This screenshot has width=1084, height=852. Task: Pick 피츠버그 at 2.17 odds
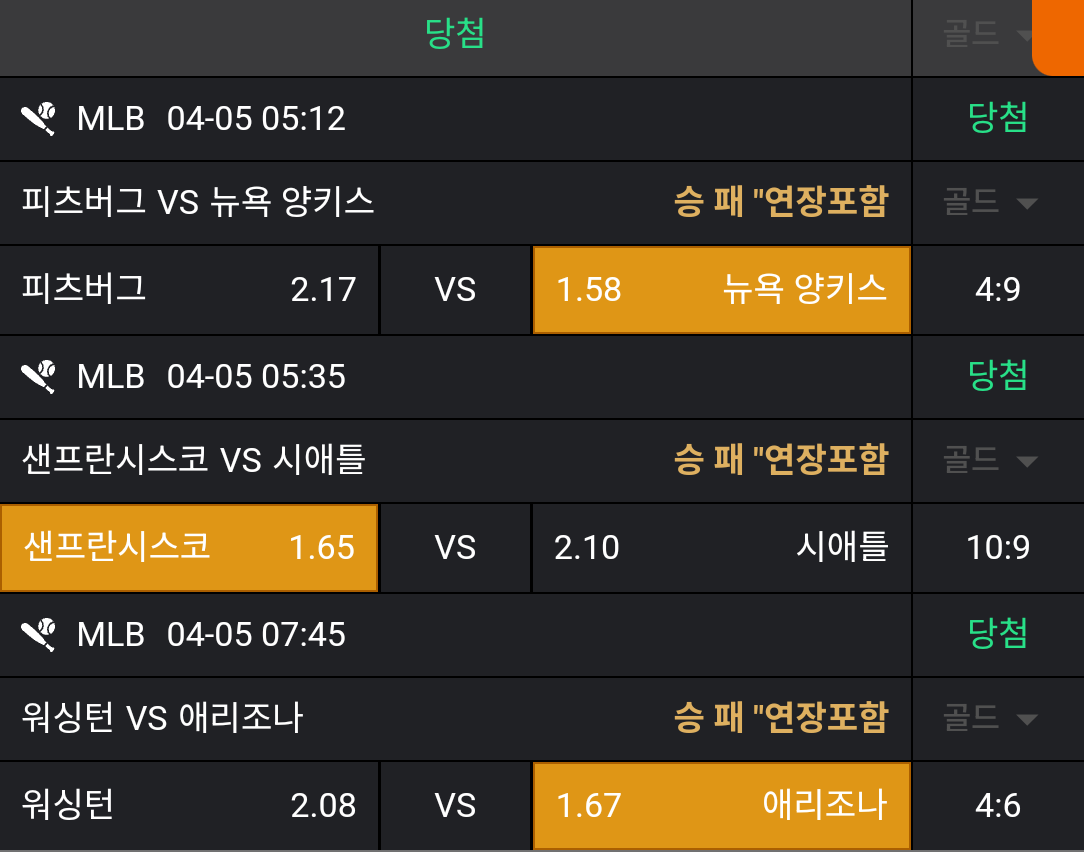189,290
